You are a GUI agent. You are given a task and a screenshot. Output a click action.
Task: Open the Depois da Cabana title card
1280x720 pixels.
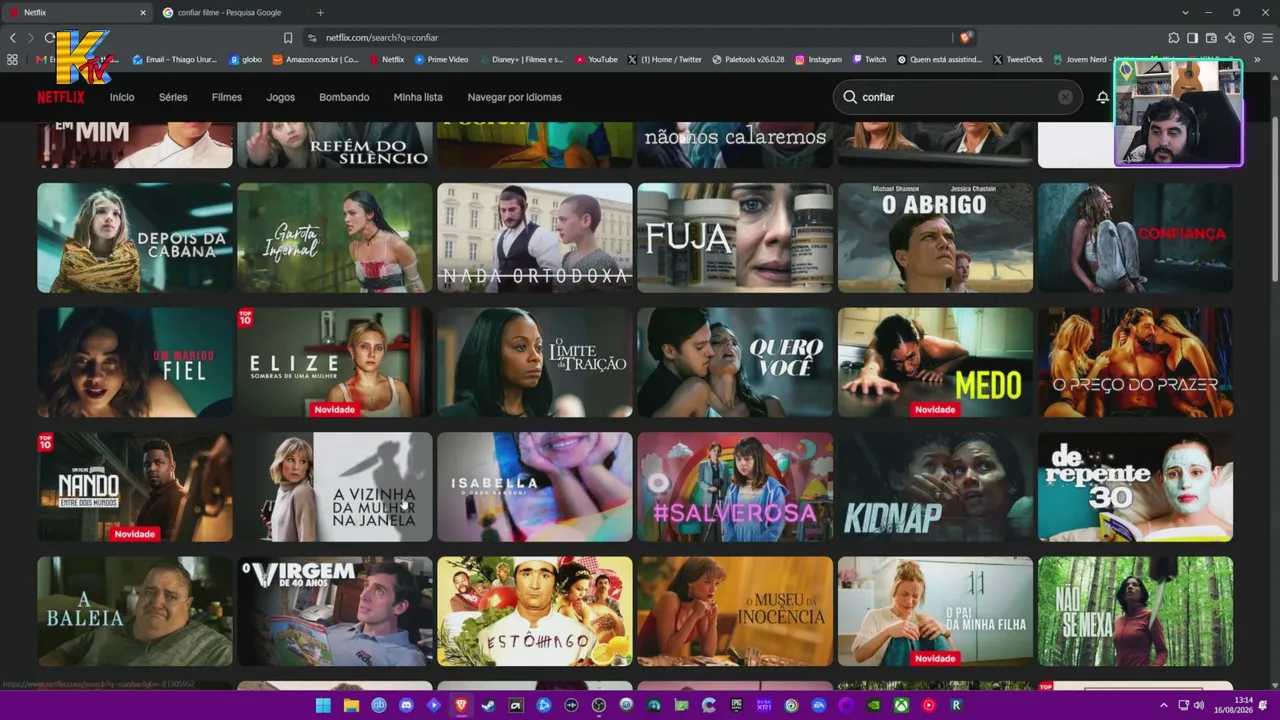click(135, 238)
